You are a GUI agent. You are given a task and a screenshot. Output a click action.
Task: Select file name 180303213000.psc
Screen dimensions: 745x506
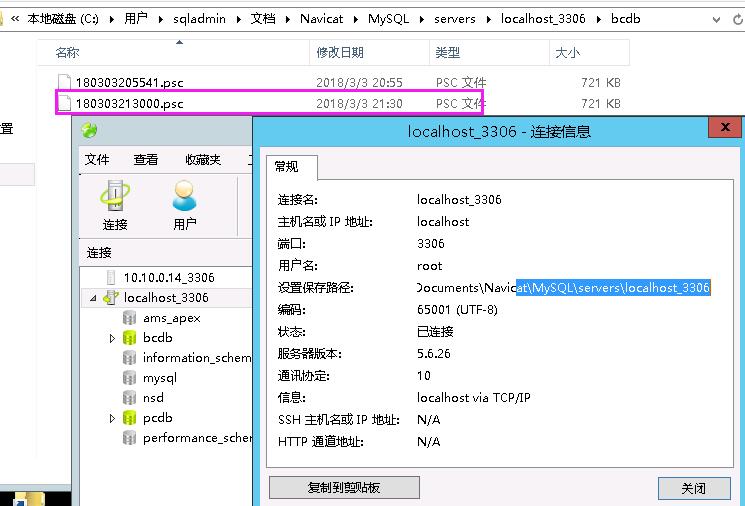[129, 104]
